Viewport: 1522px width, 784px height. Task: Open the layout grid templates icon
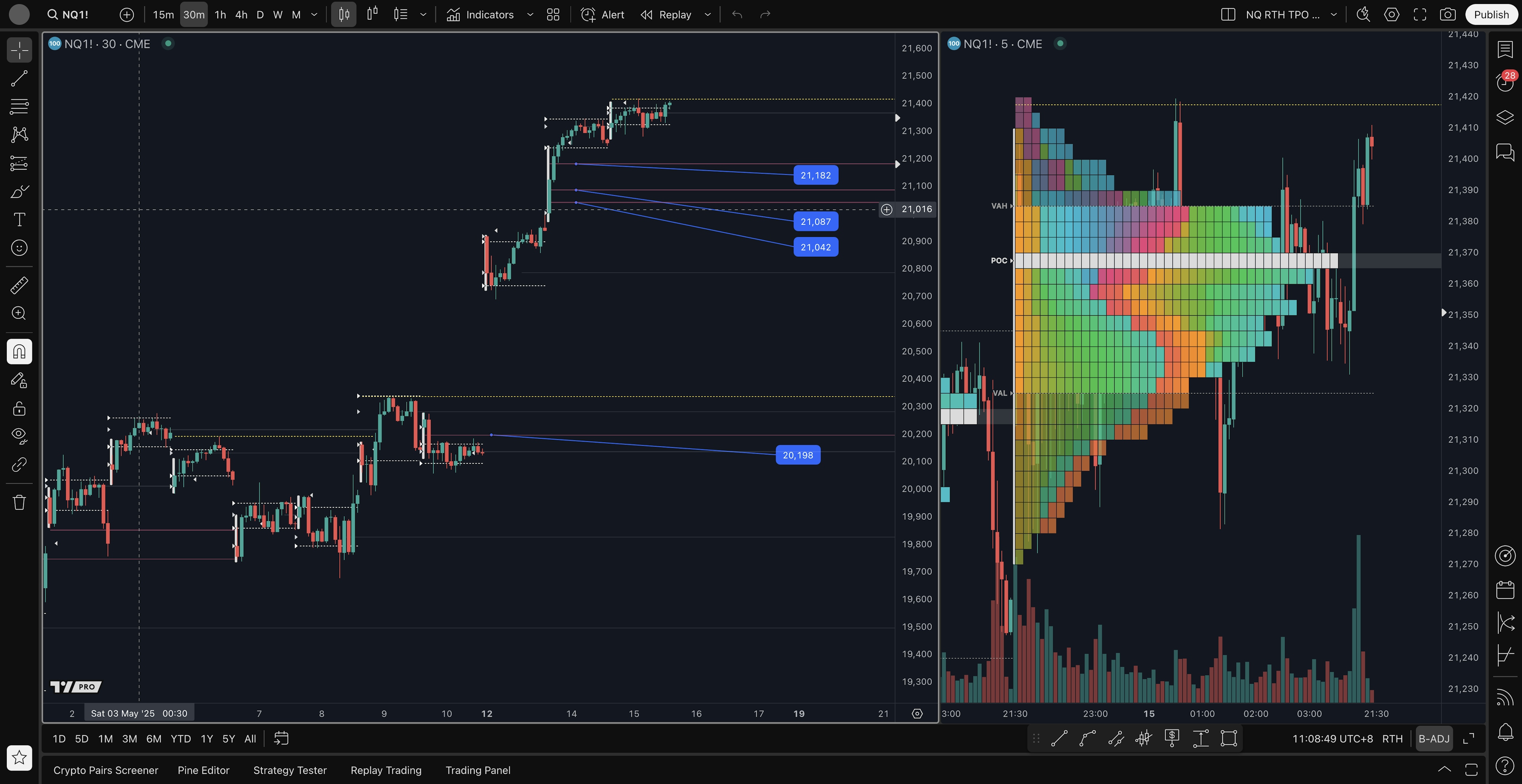(x=553, y=15)
